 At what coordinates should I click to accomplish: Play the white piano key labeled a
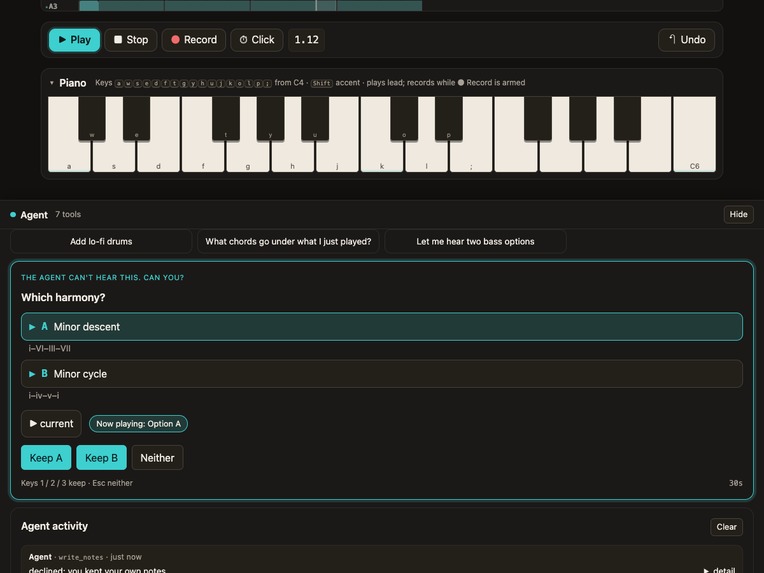click(69, 156)
